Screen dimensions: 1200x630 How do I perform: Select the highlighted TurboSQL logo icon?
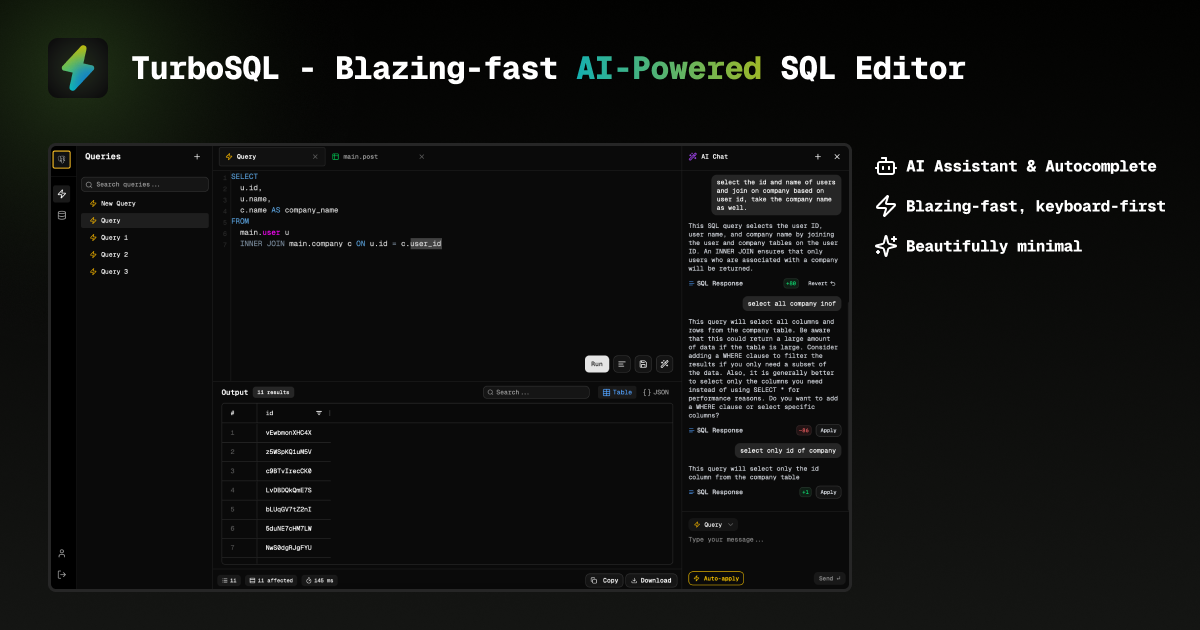pos(62,159)
